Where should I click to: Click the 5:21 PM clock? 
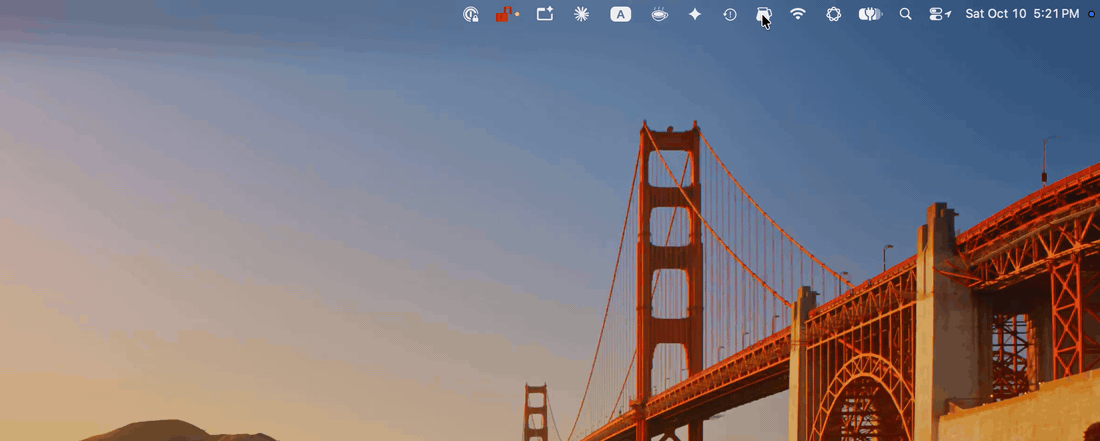1057,14
